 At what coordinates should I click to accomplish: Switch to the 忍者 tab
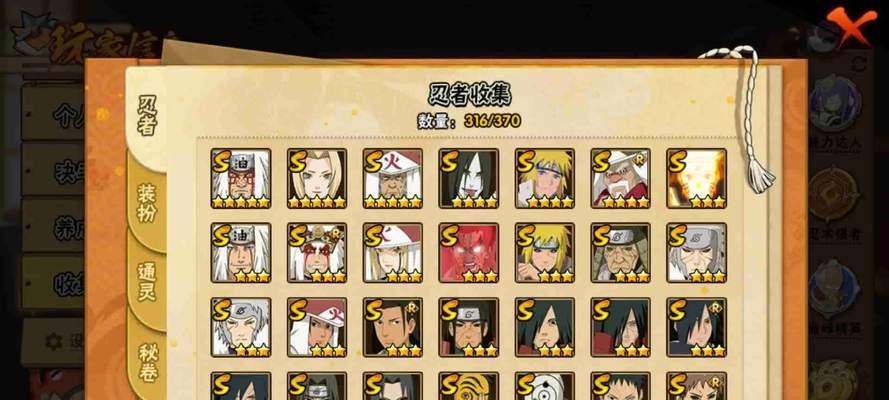click(x=147, y=115)
